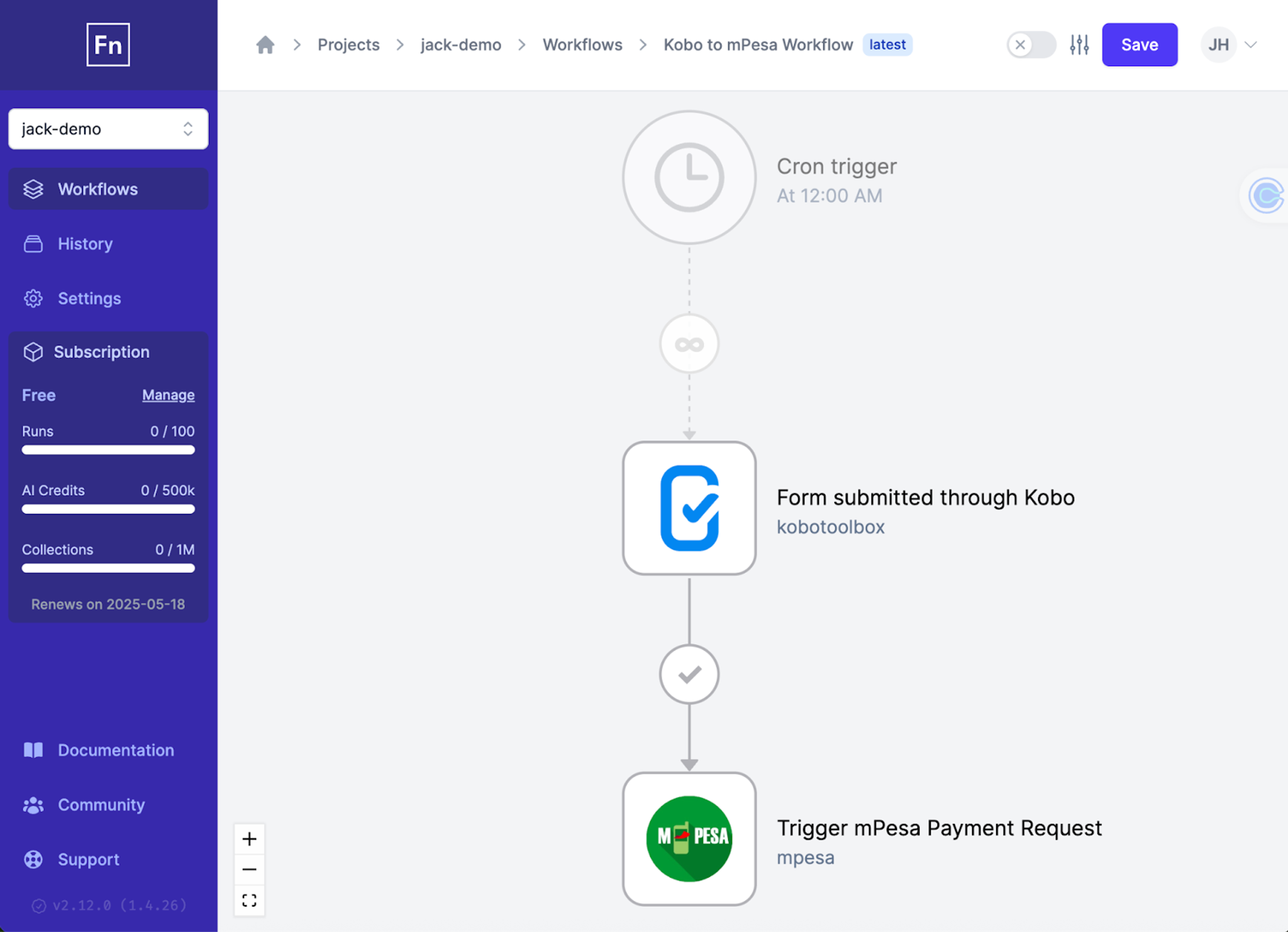Click the Community people icon
The width and height of the screenshot is (1288, 932).
[33, 805]
